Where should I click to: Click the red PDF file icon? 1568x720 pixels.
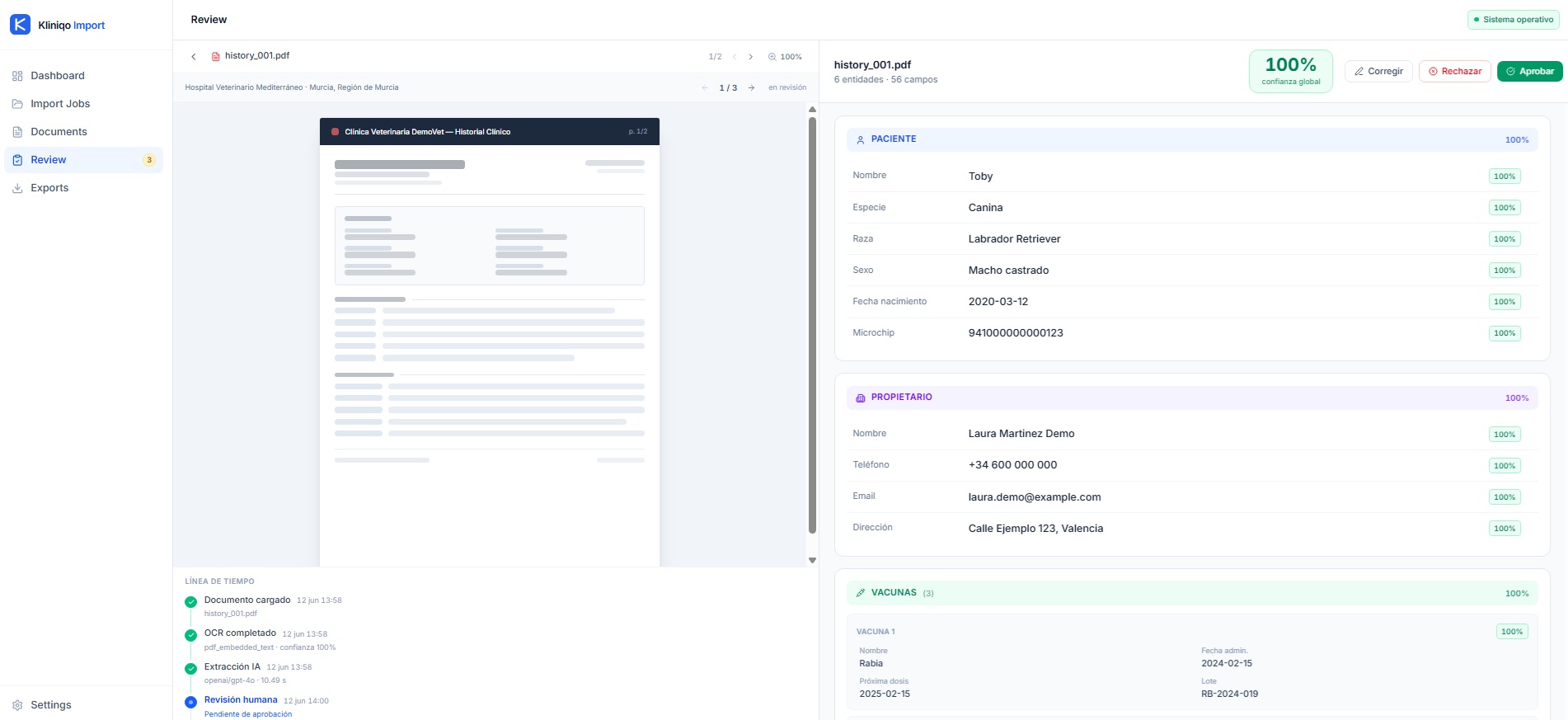[x=216, y=56]
